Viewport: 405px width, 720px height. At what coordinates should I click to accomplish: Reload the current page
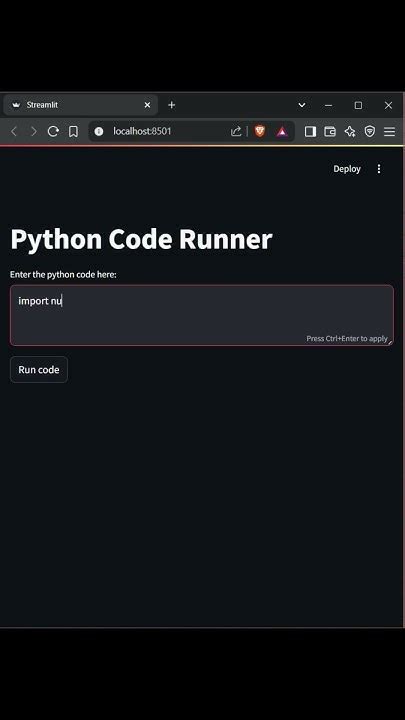pos(53,132)
